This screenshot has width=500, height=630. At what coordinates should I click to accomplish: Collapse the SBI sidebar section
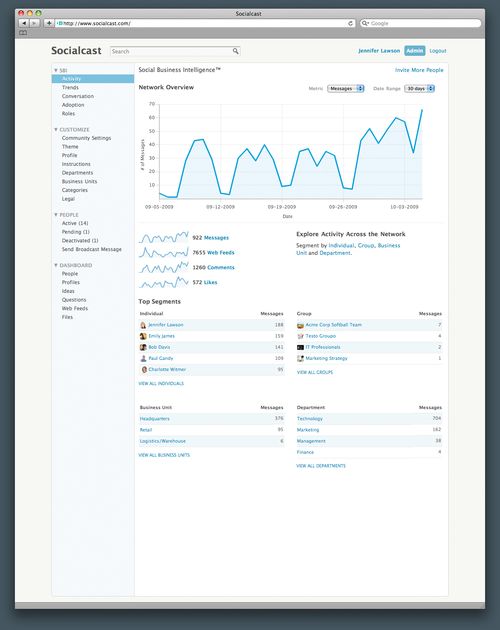coord(56,70)
